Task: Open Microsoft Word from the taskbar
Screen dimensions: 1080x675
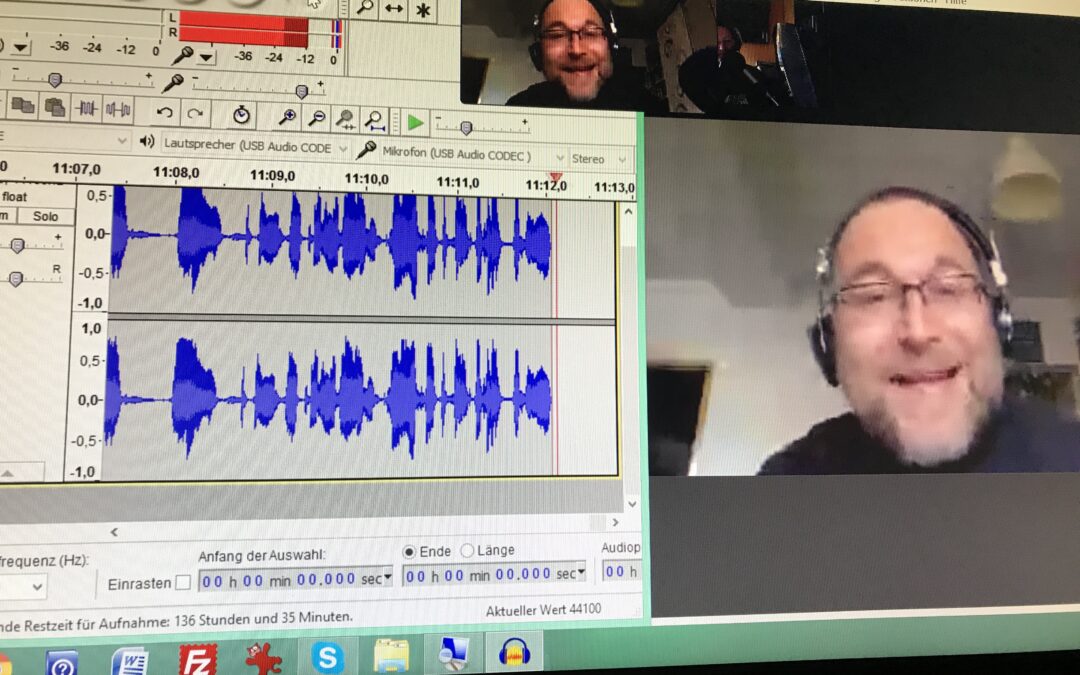Action: coord(129,662)
